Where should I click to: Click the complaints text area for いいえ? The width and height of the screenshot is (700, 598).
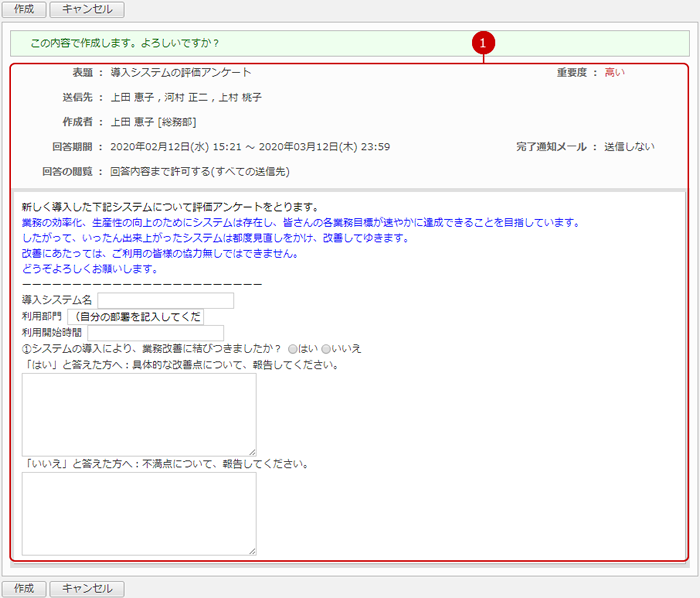139,513
